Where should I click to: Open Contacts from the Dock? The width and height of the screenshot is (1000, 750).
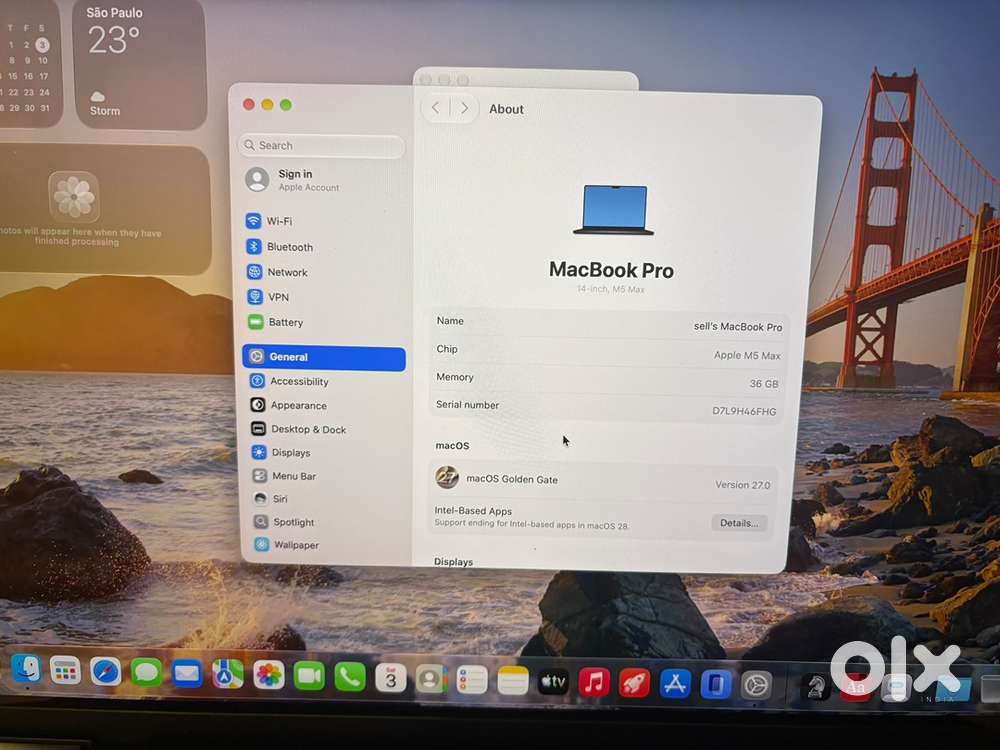431,680
